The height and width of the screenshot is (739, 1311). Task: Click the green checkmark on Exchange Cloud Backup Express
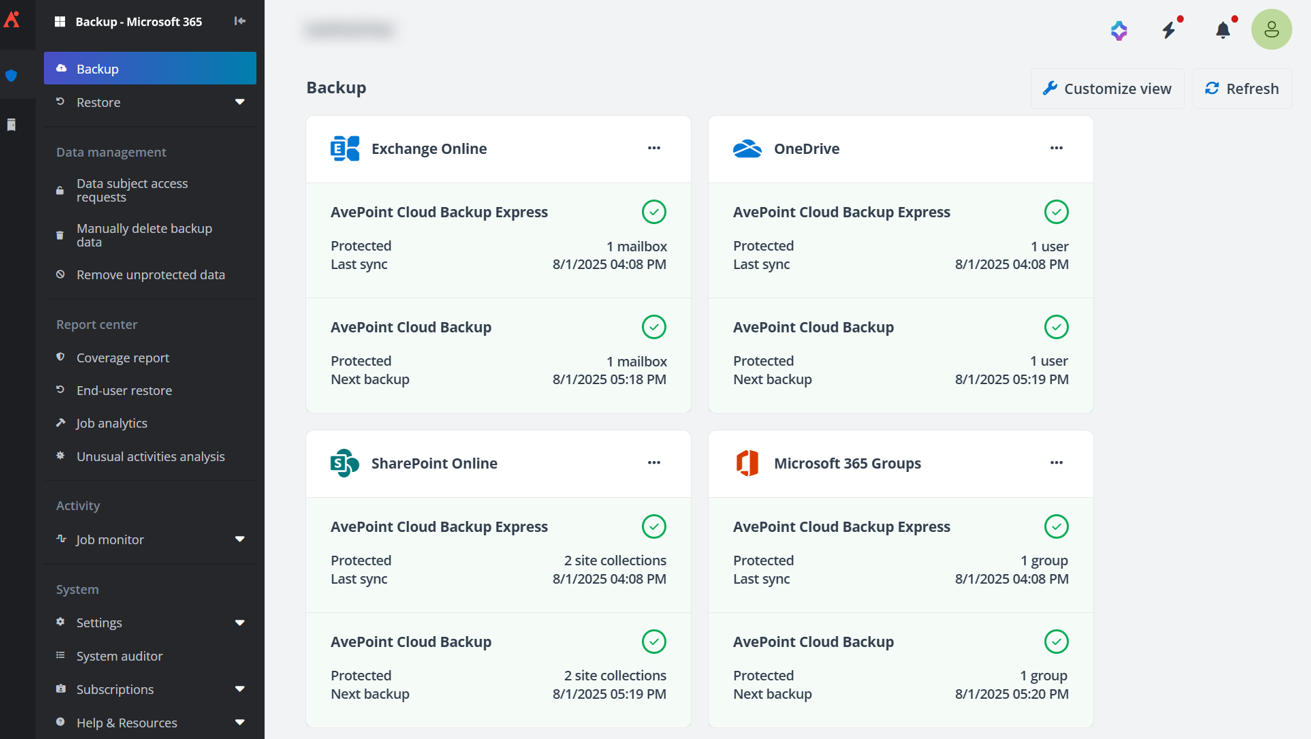tap(654, 211)
